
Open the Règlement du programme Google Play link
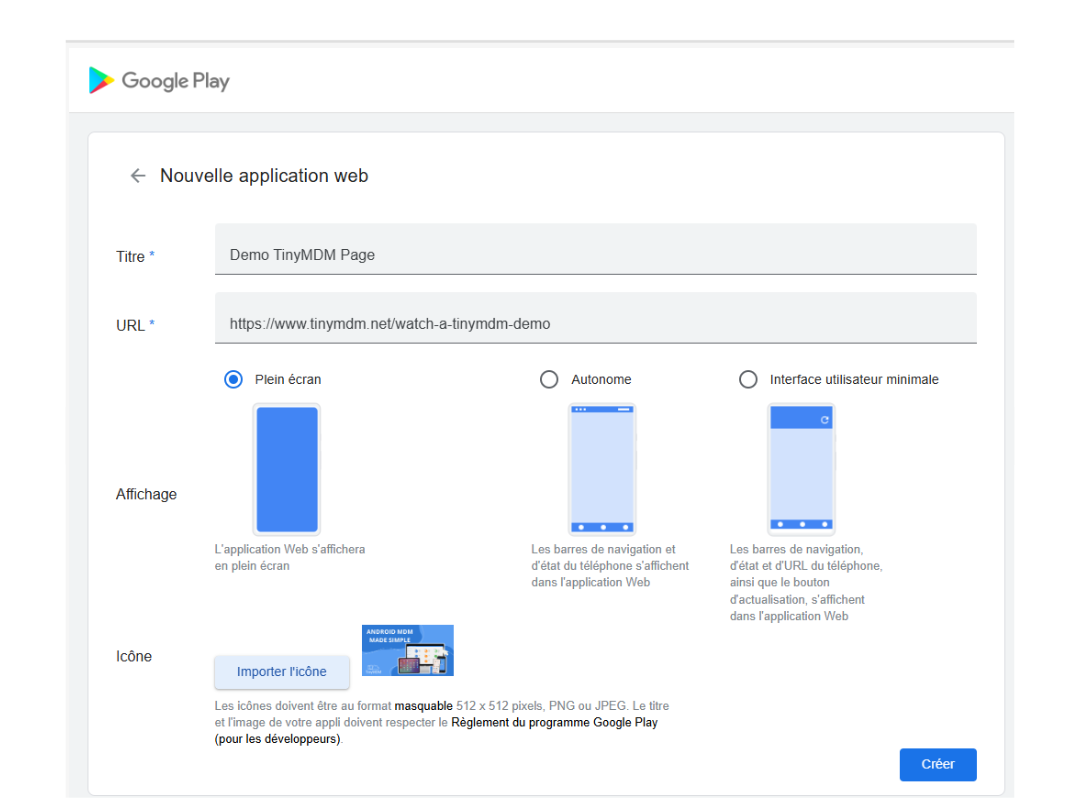[554, 723]
